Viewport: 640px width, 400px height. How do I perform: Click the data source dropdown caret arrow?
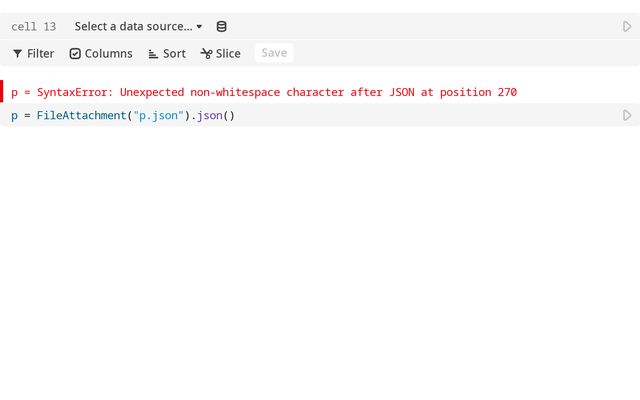click(x=199, y=27)
